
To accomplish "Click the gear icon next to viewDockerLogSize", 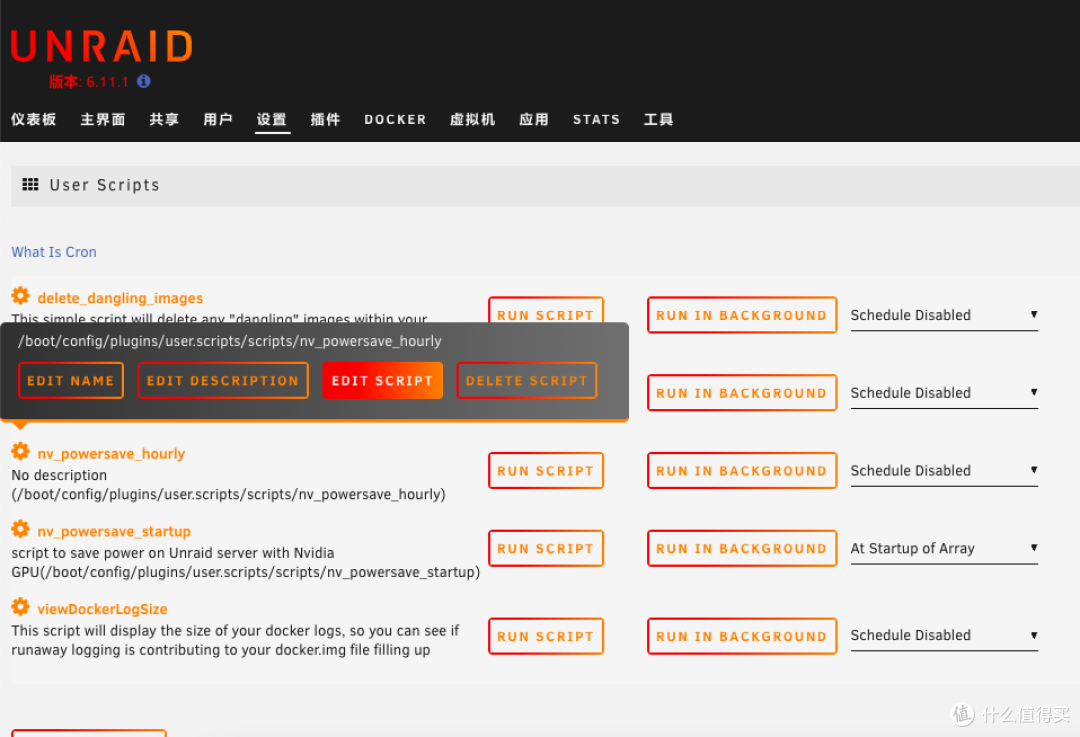I will tap(20, 607).
